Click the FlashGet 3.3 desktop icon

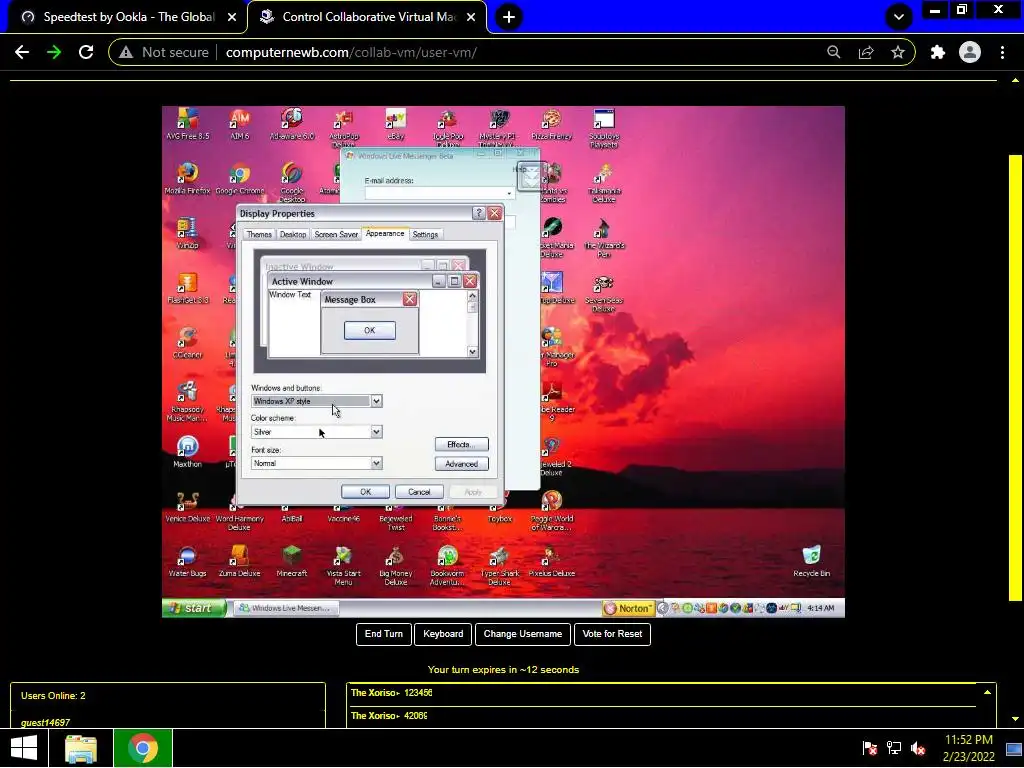tap(187, 288)
